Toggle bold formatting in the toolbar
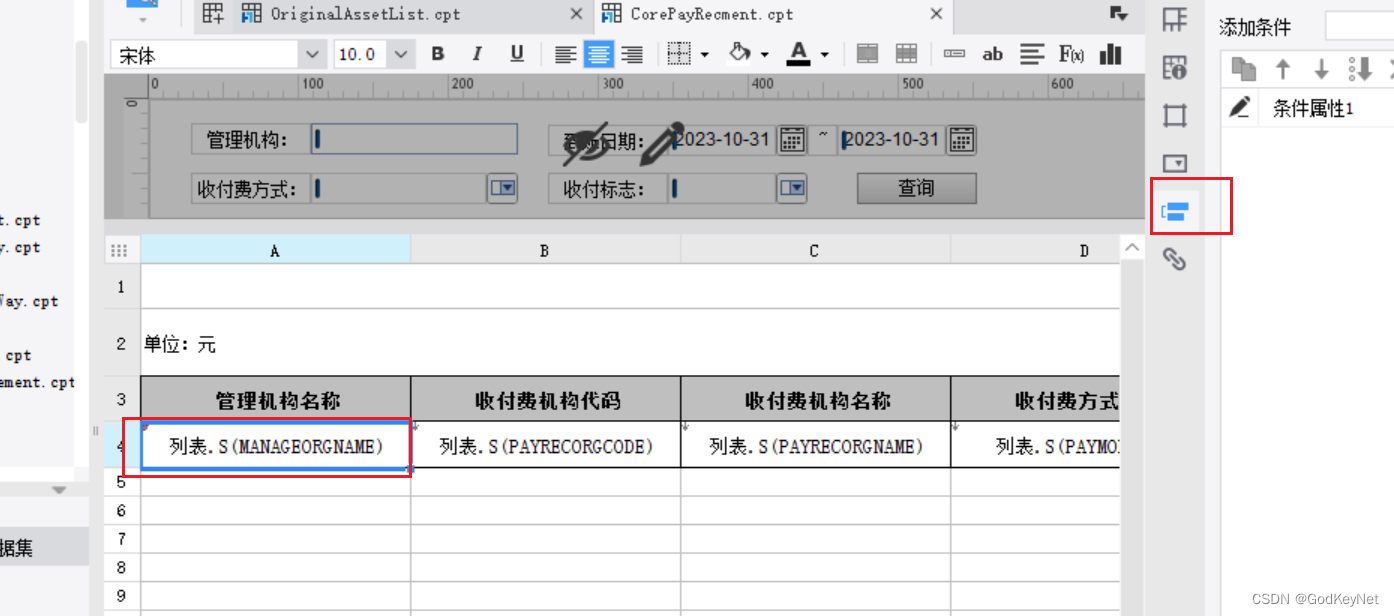The width and height of the screenshot is (1394, 616). [438, 54]
